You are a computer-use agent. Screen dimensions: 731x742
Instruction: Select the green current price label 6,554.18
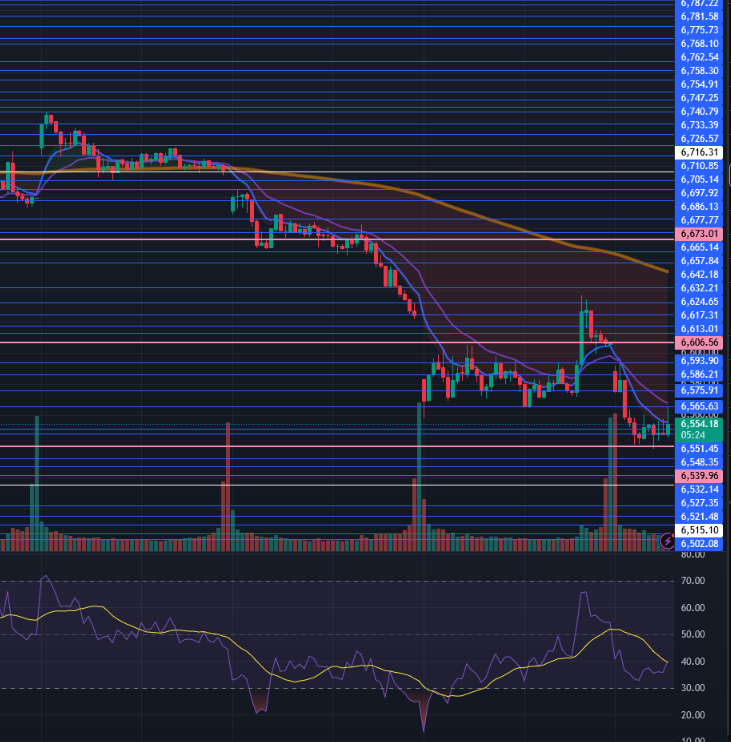pyautogui.click(x=699, y=424)
